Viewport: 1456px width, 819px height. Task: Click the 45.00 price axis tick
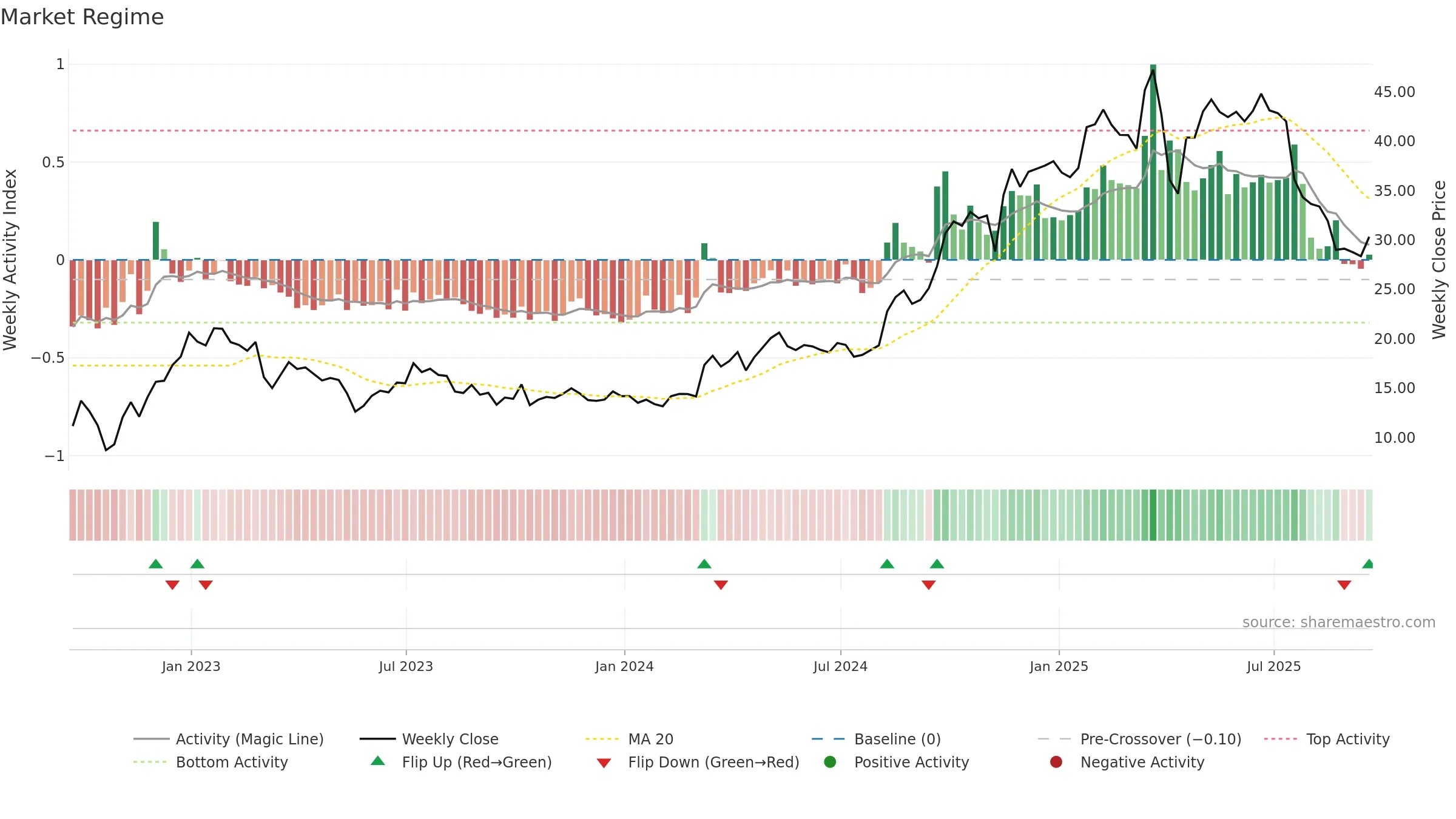click(1394, 92)
